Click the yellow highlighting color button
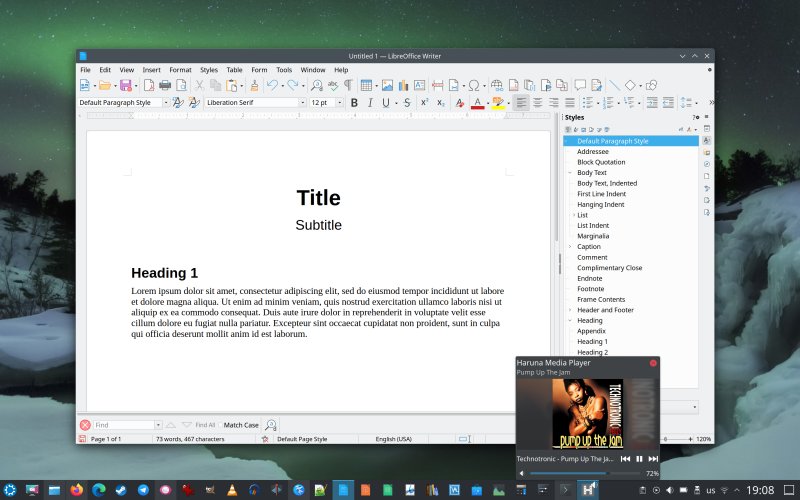The image size is (800, 500). tap(497, 104)
